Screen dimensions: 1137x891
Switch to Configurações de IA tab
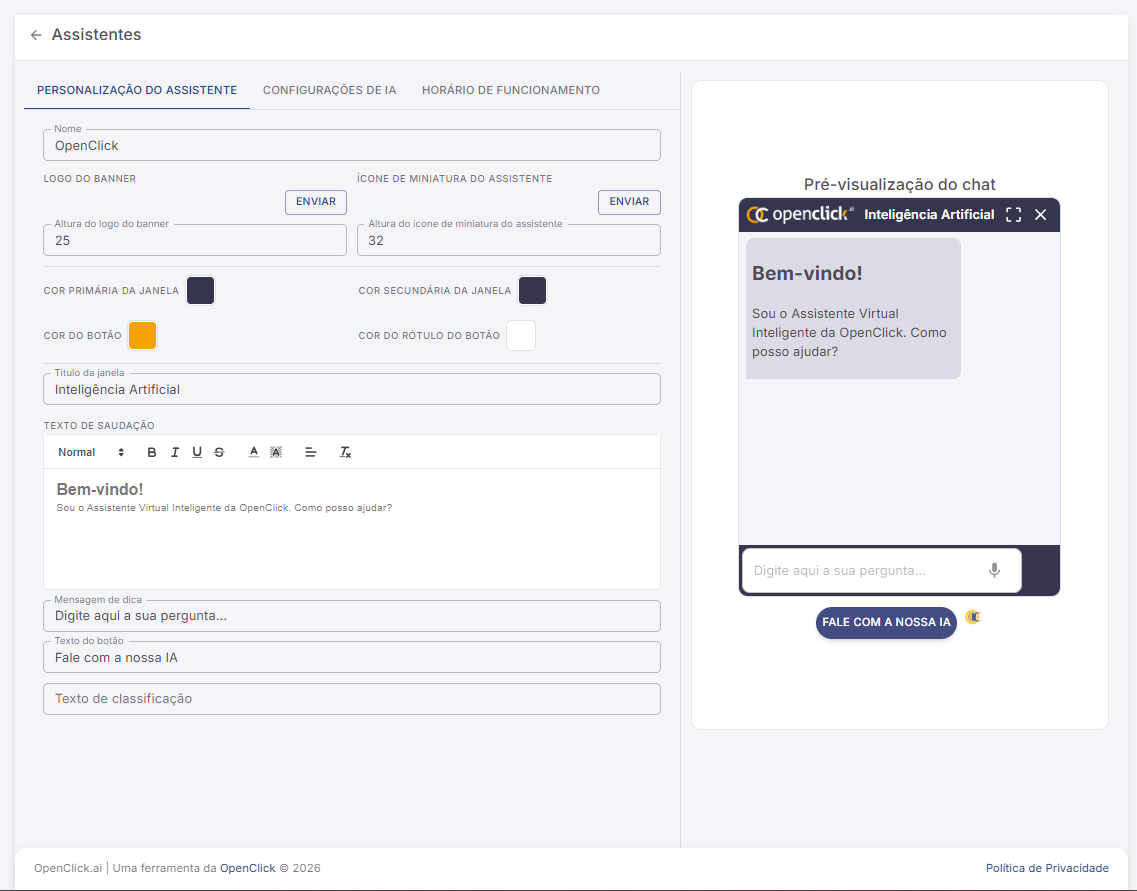click(x=329, y=90)
